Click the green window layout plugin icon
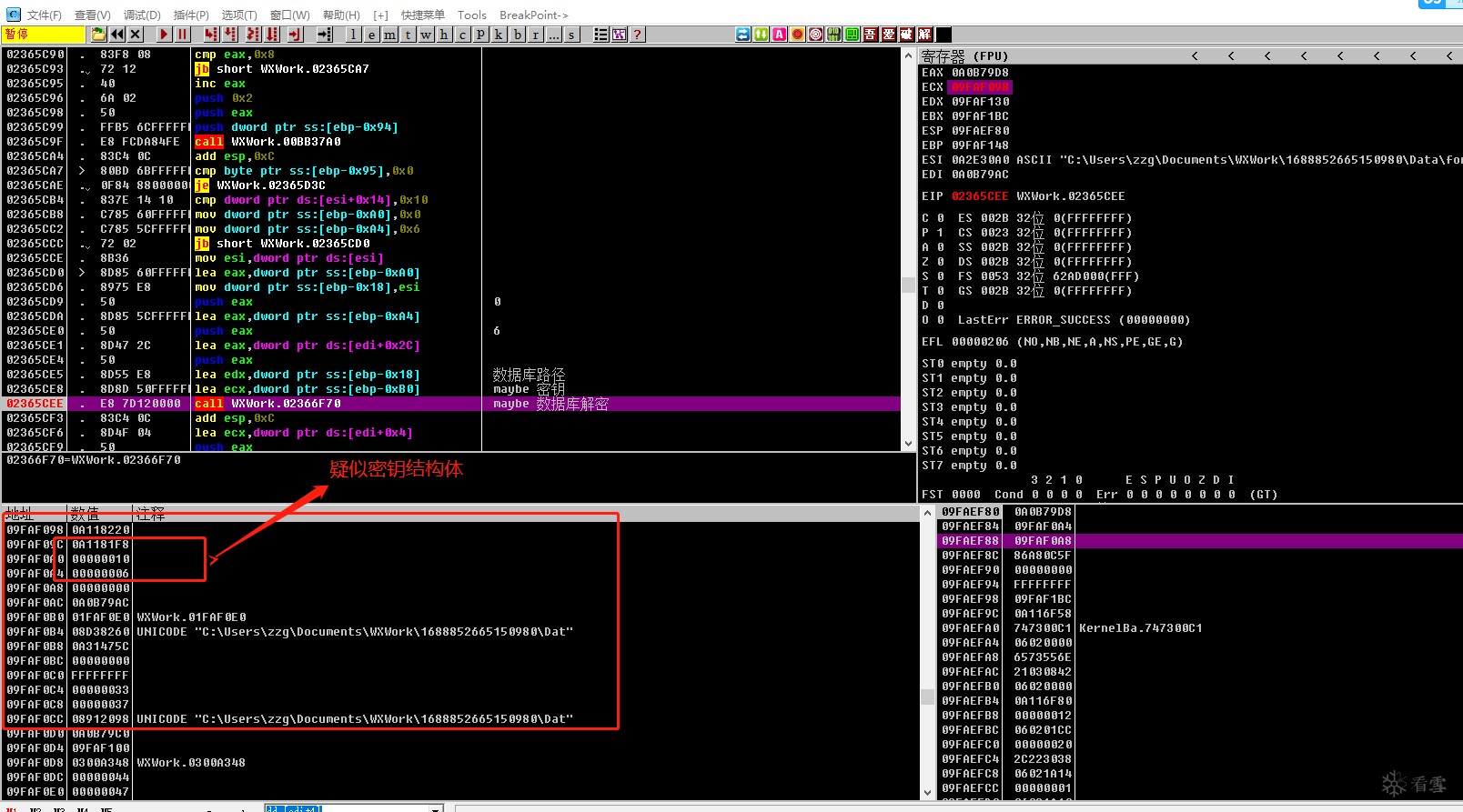Image resolution: width=1463 pixels, height=812 pixels. click(x=853, y=35)
